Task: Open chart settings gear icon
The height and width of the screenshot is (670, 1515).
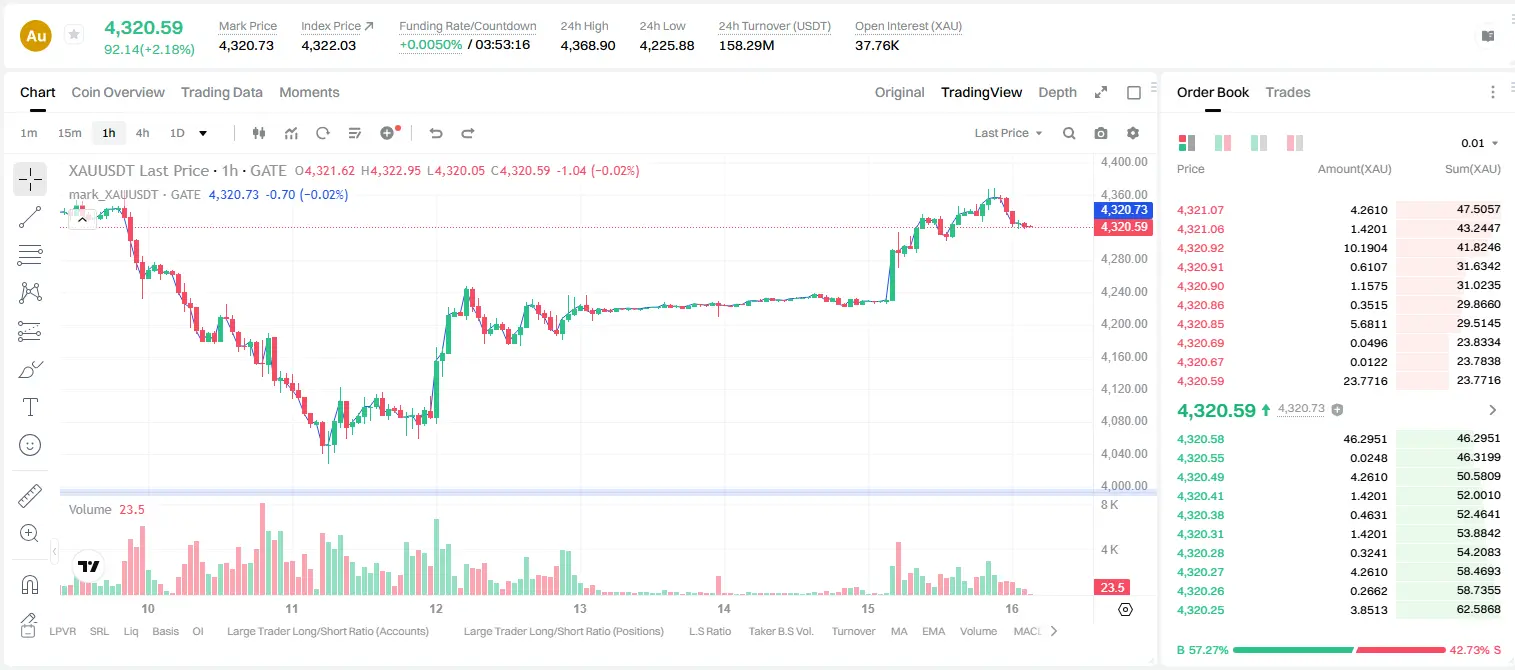Action: tap(1133, 133)
